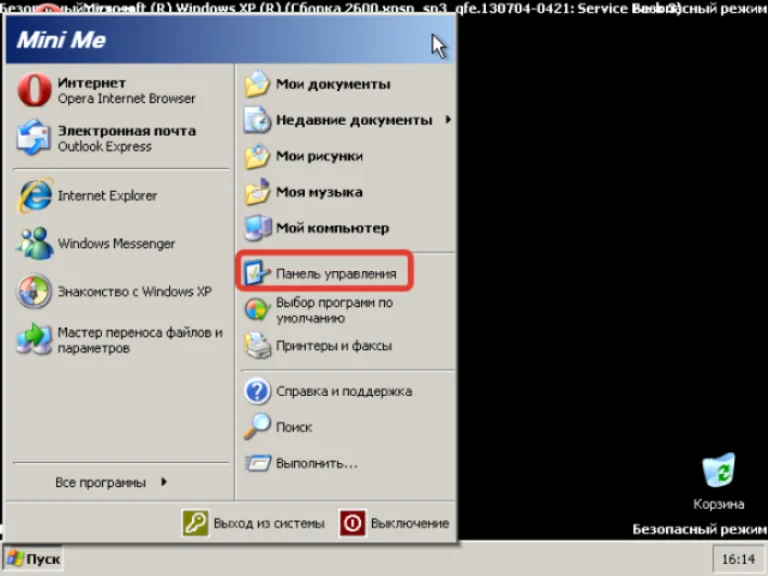Click the Mini Me user name
The height and width of the screenshot is (576, 768).
61,40
